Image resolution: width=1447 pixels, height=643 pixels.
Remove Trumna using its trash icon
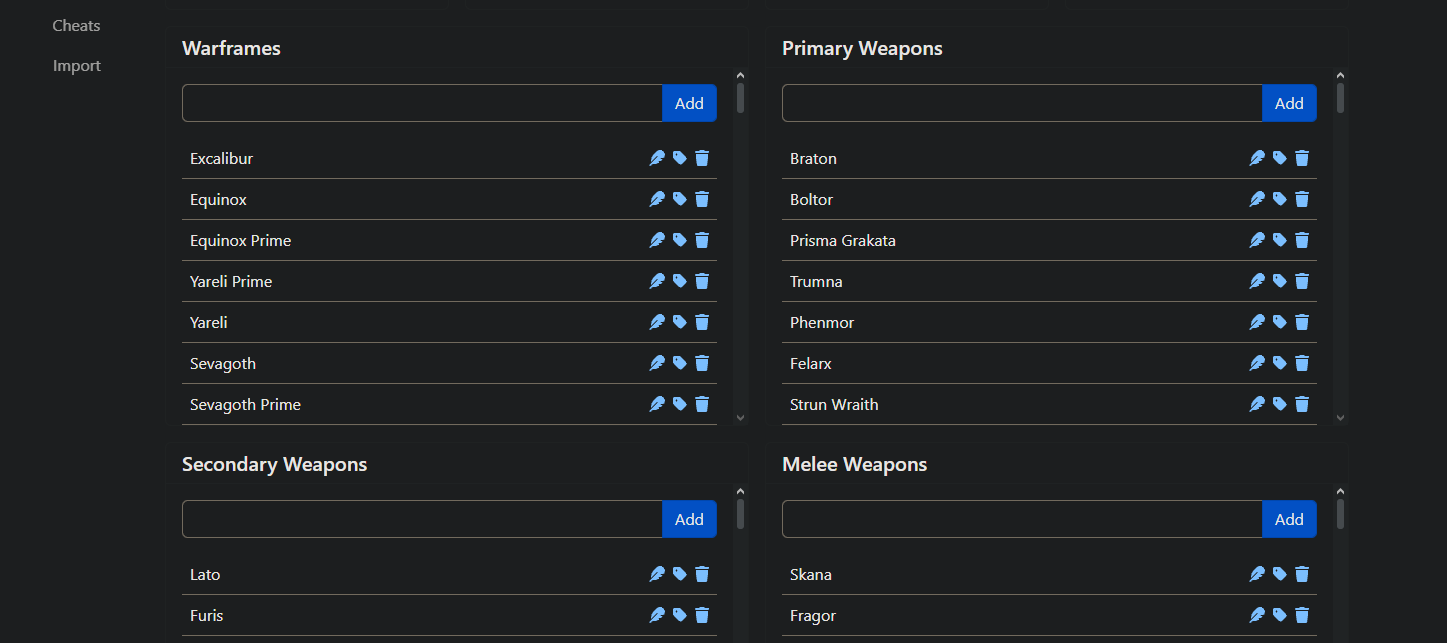coord(1302,281)
